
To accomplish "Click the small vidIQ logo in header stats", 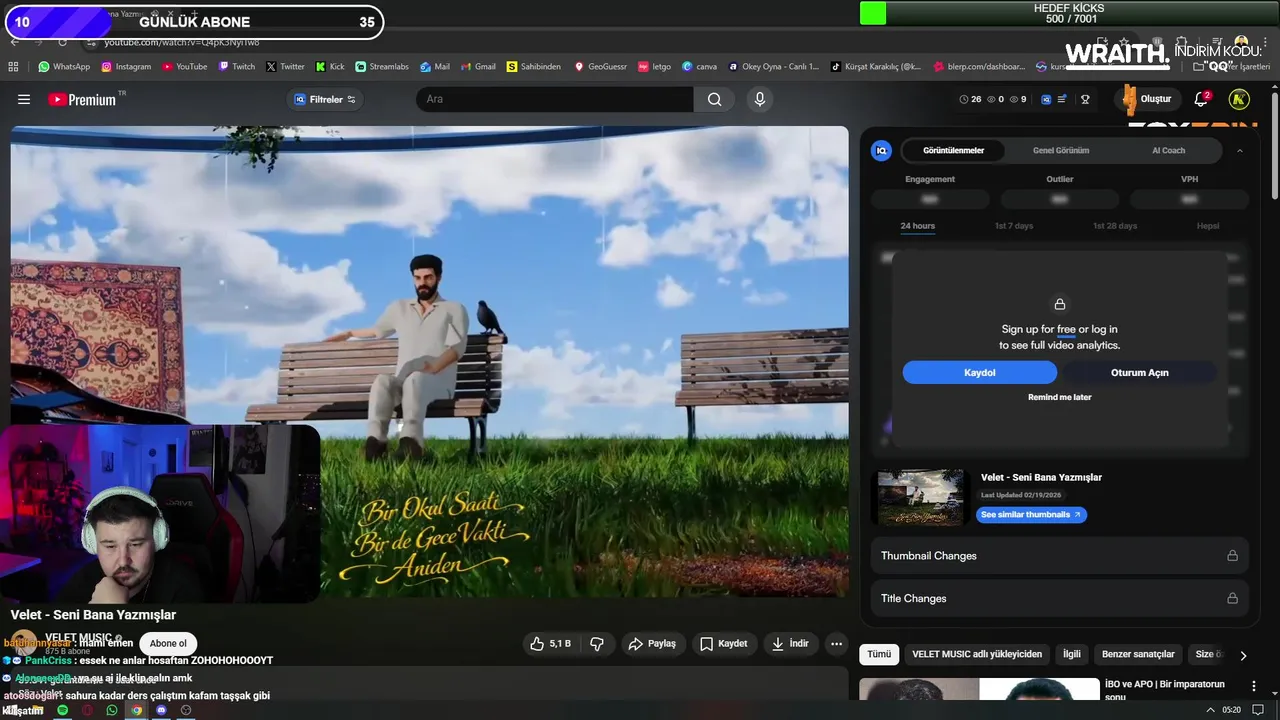I will pos(1046,99).
